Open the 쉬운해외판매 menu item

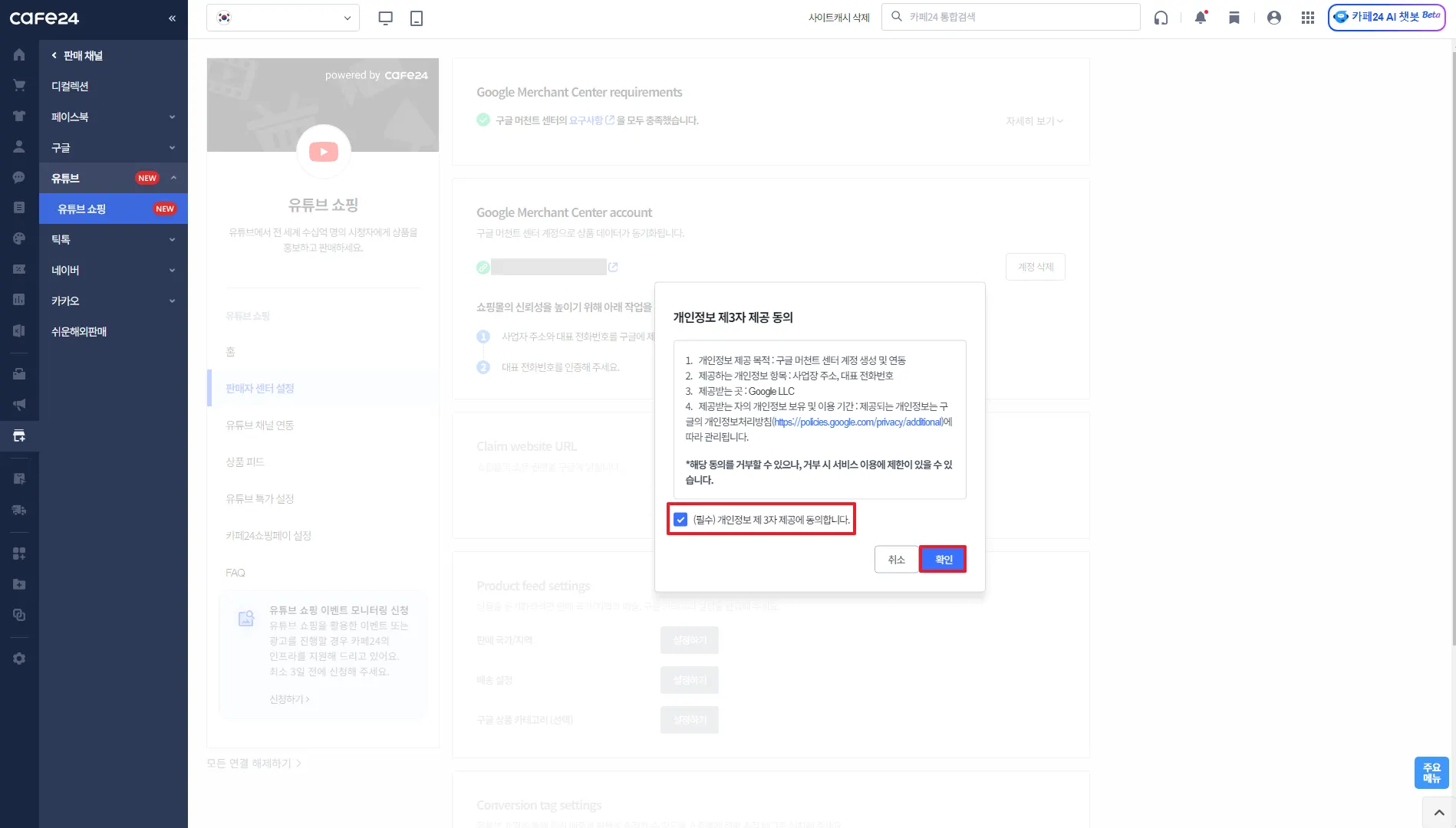click(x=114, y=331)
